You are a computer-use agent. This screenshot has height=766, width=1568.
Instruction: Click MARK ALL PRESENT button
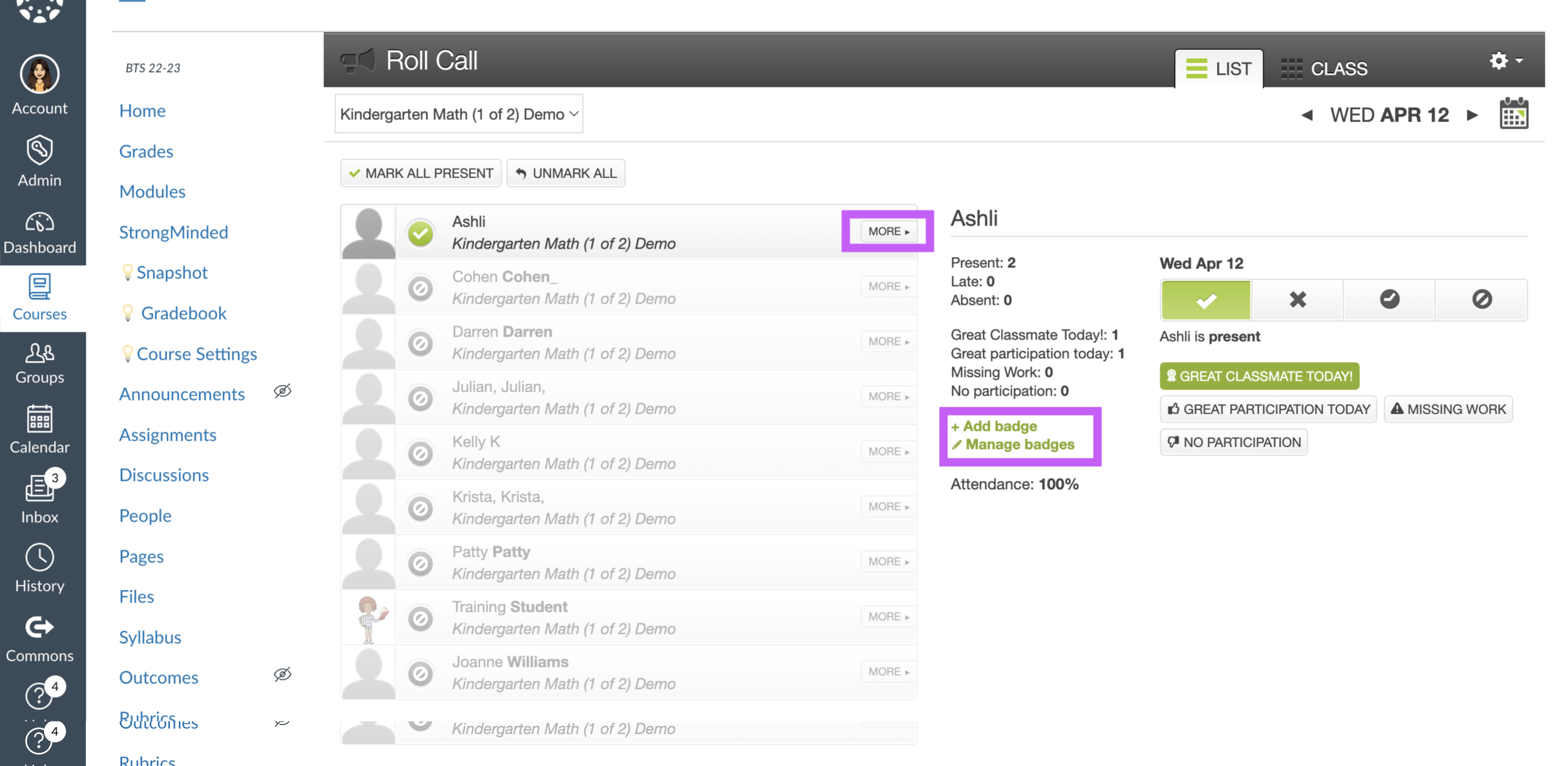(420, 173)
